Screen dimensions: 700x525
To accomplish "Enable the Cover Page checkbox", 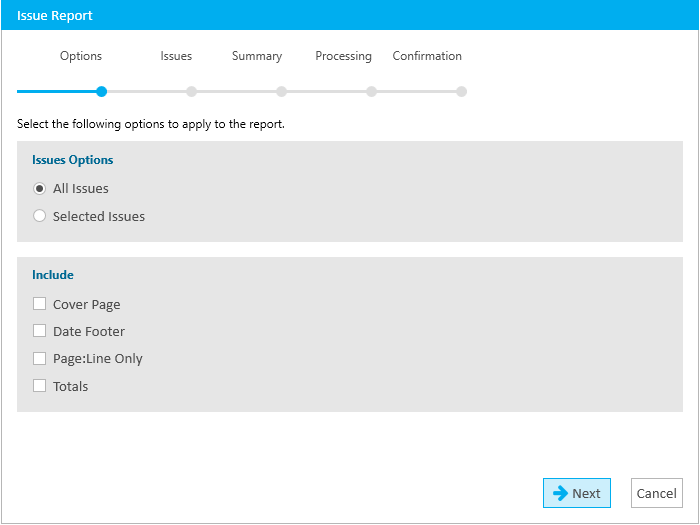I will [x=39, y=304].
